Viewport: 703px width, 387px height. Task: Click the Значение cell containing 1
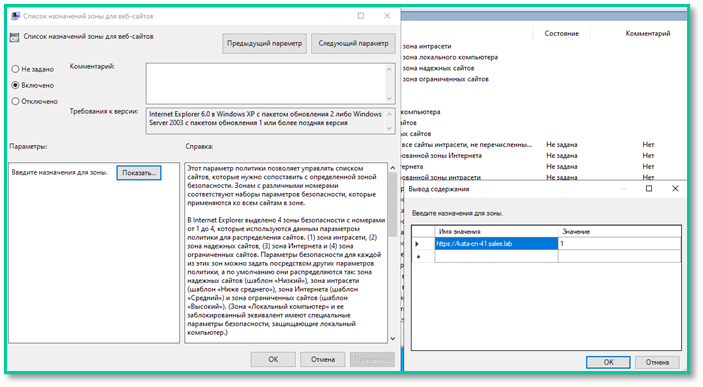pos(620,244)
